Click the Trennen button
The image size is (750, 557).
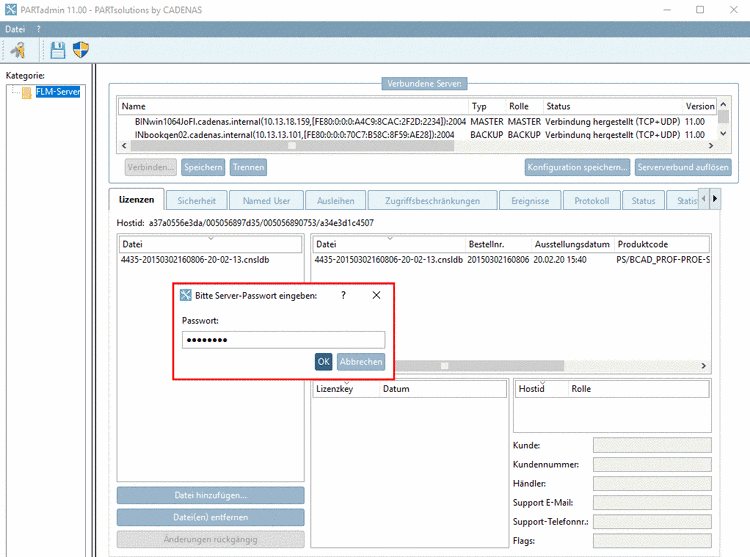click(248, 167)
